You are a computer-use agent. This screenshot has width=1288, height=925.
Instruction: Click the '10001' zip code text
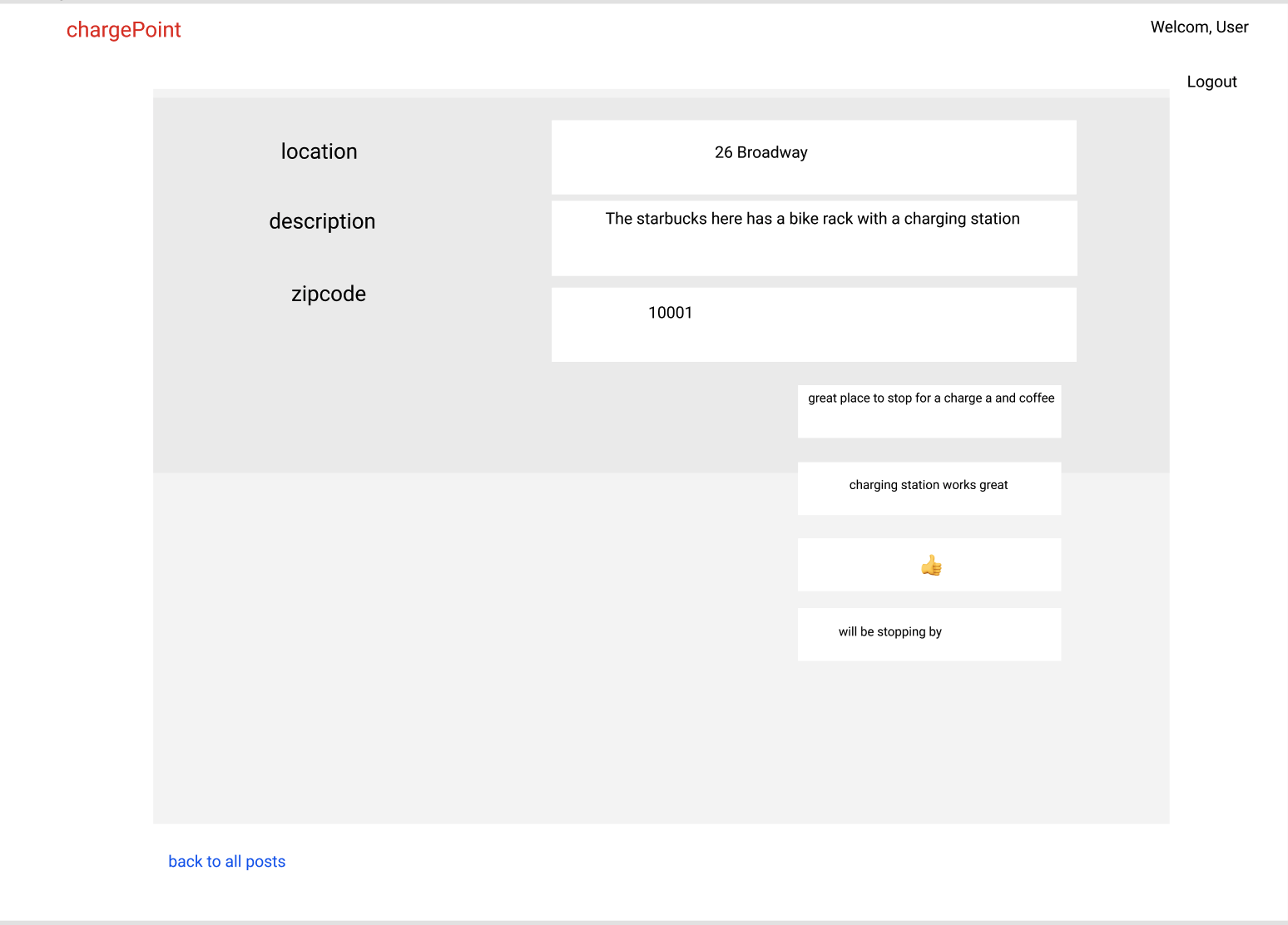tap(670, 313)
